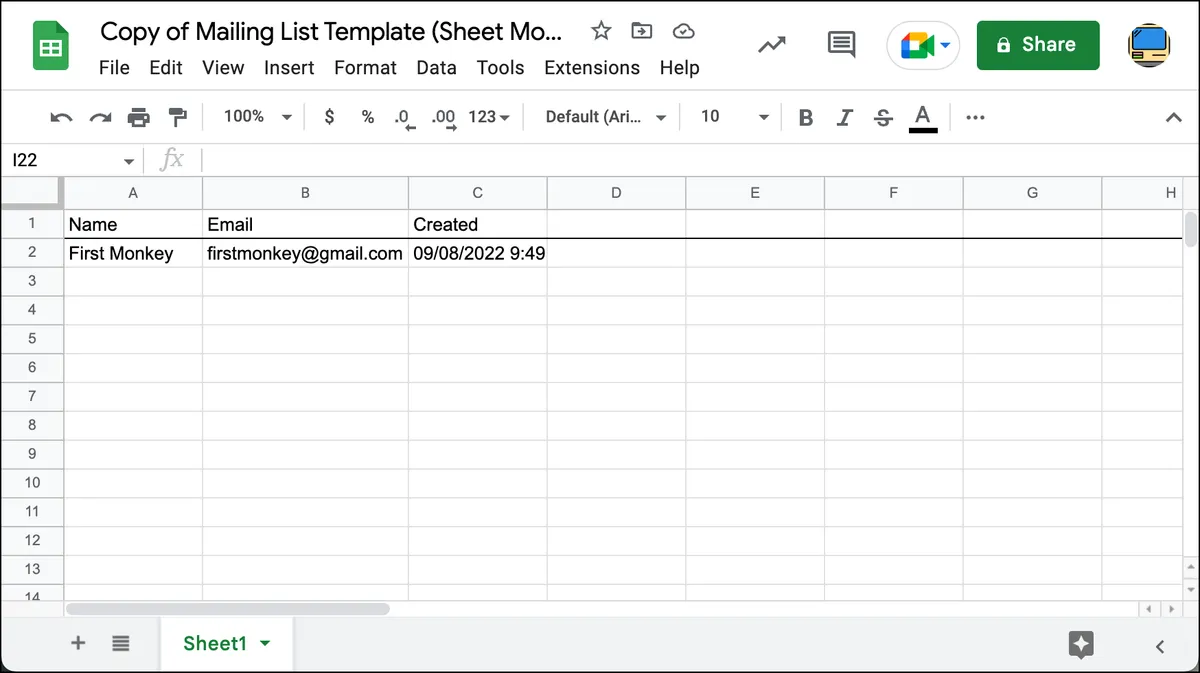Open the Insert menu
The width and height of the screenshot is (1200, 673).
point(289,68)
